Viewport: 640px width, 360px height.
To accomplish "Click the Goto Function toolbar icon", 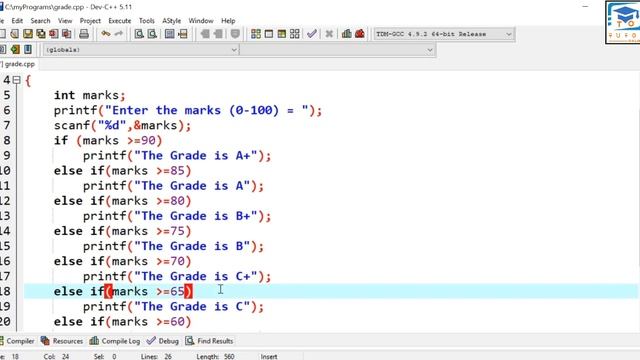I will [169, 34].
